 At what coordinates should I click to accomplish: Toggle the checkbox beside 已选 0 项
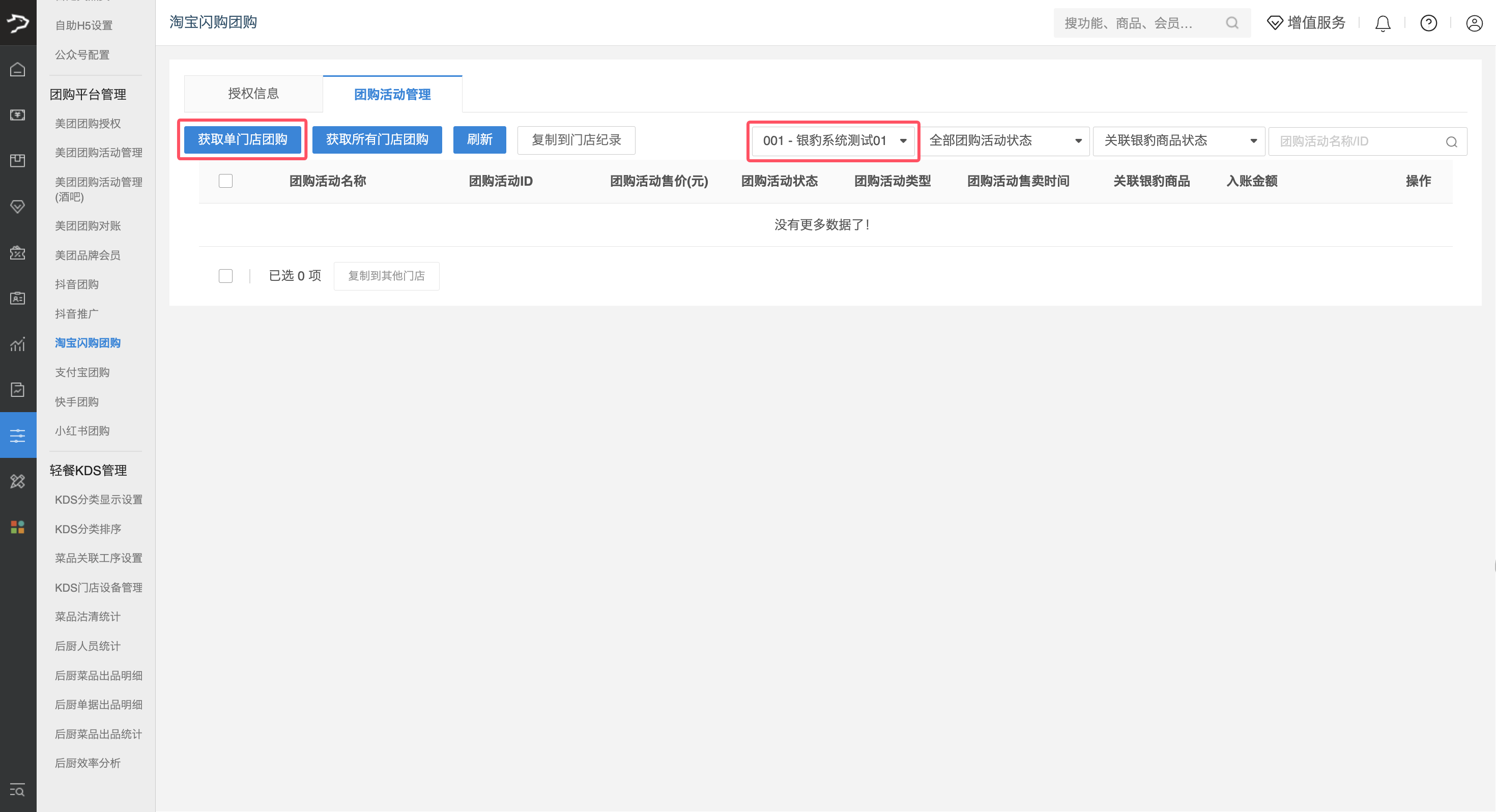[225, 275]
